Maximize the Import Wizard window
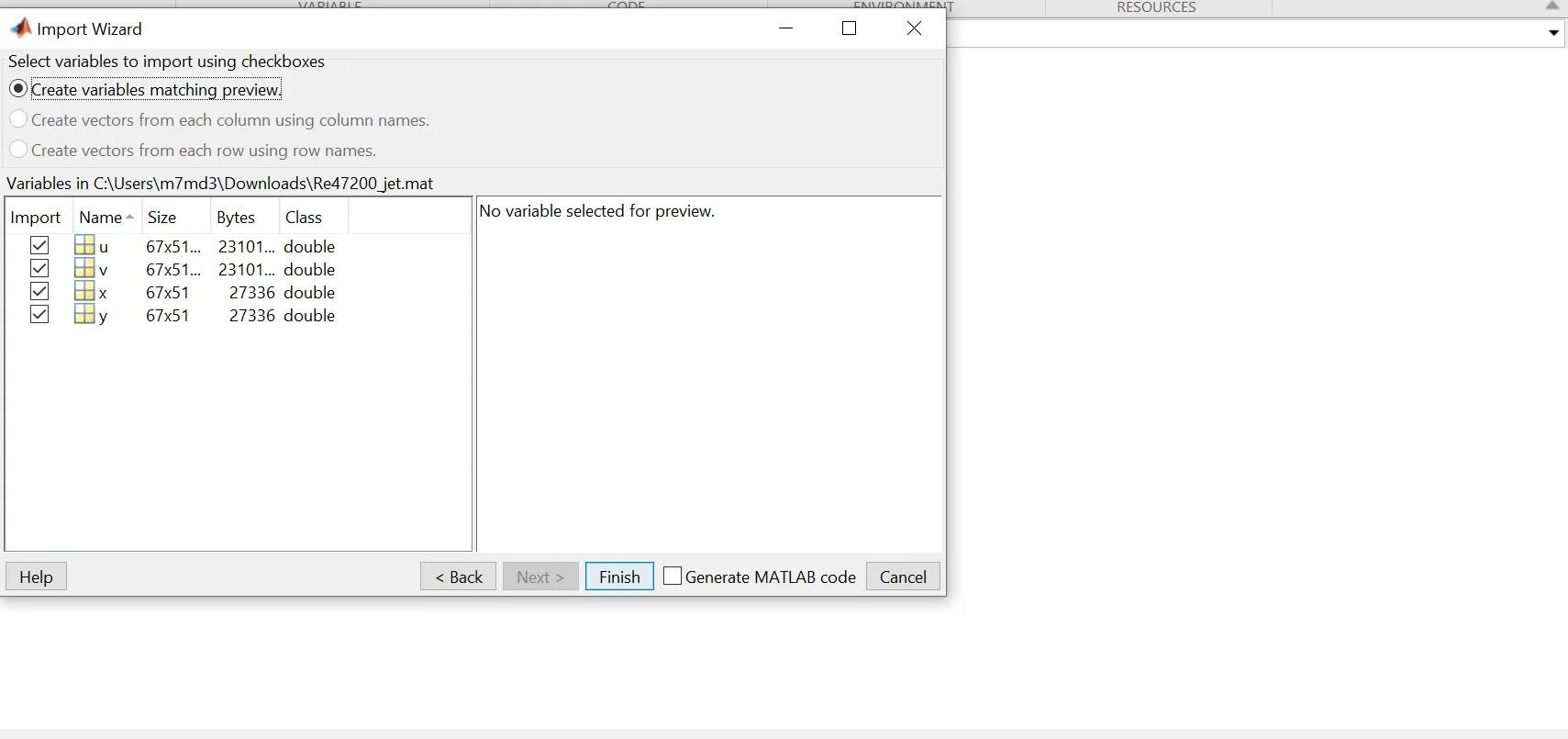This screenshot has width=1568, height=739. [x=850, y=28]
